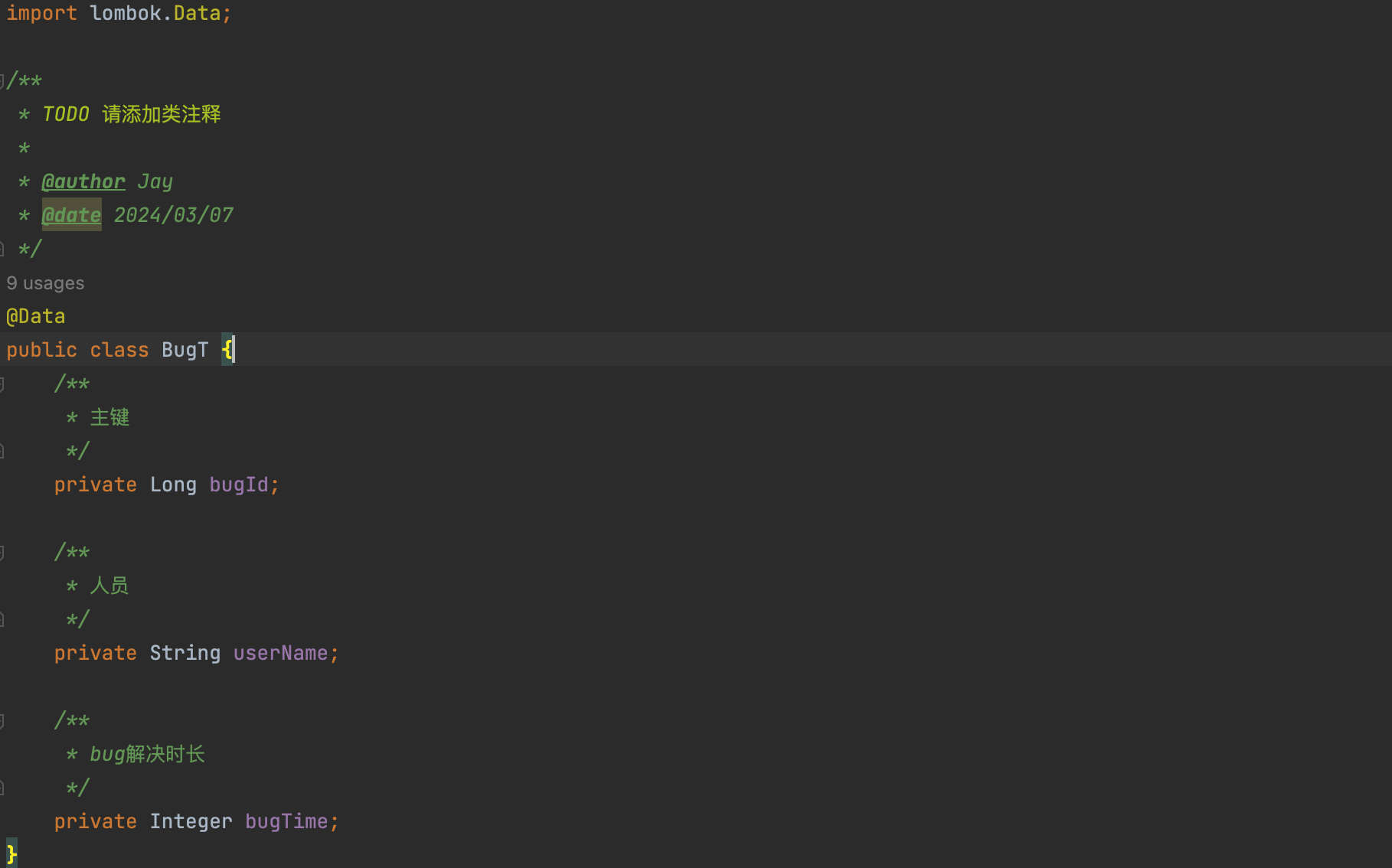
Task: Click the @author Javadoc tag
Action: click(83, 181)
